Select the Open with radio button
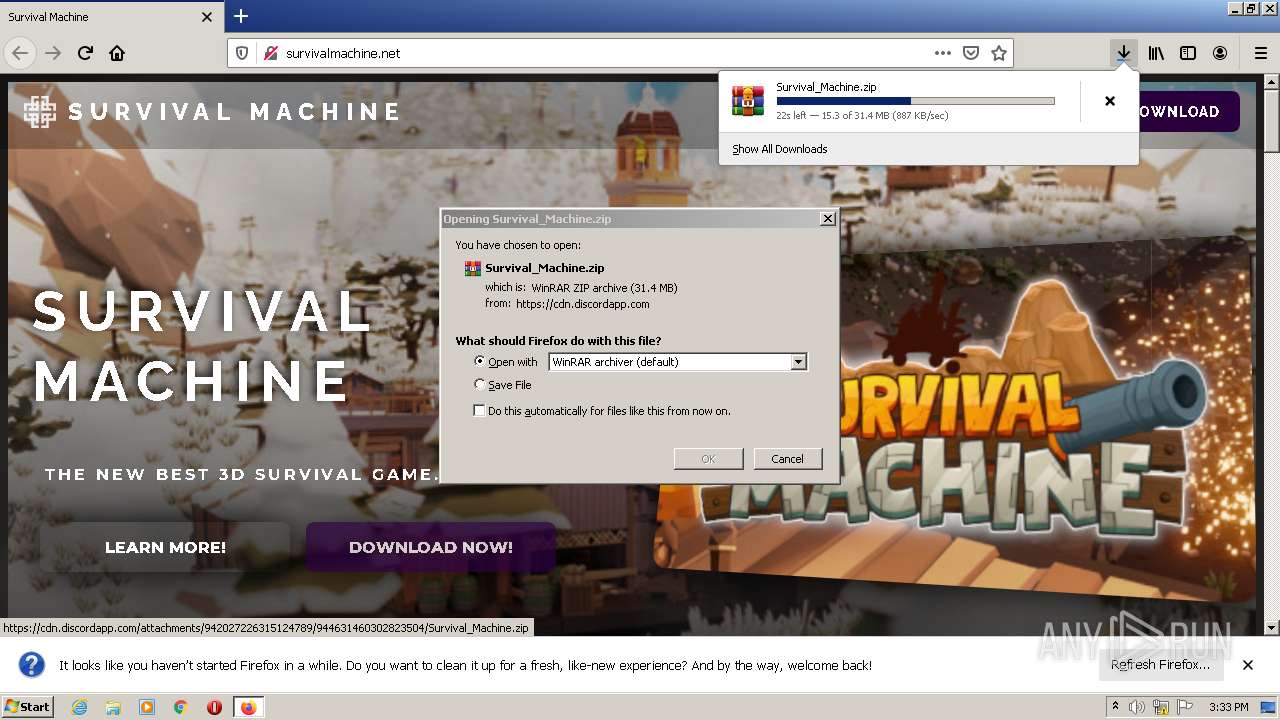The width and height of the screenshot is (1280, 720). coord(480,361)
